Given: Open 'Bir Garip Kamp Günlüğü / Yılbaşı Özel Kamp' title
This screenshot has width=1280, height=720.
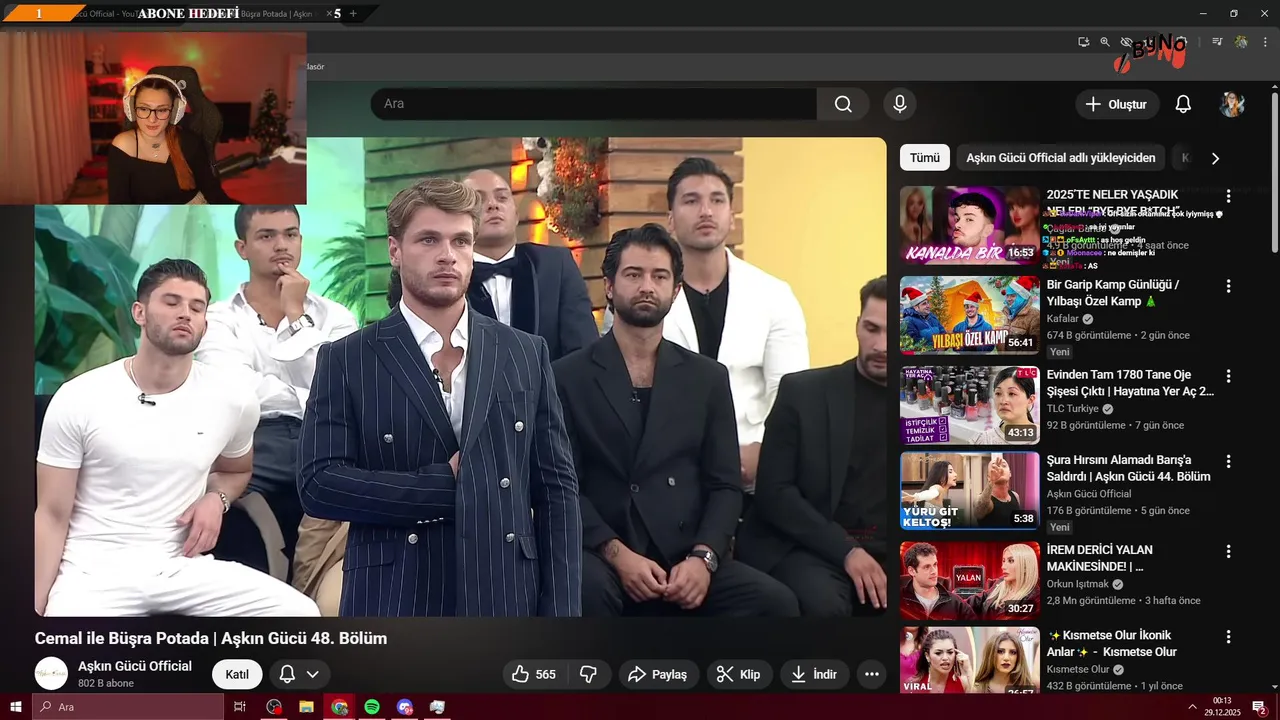Looking at the screenshot, I should [x=1113, y=293].
